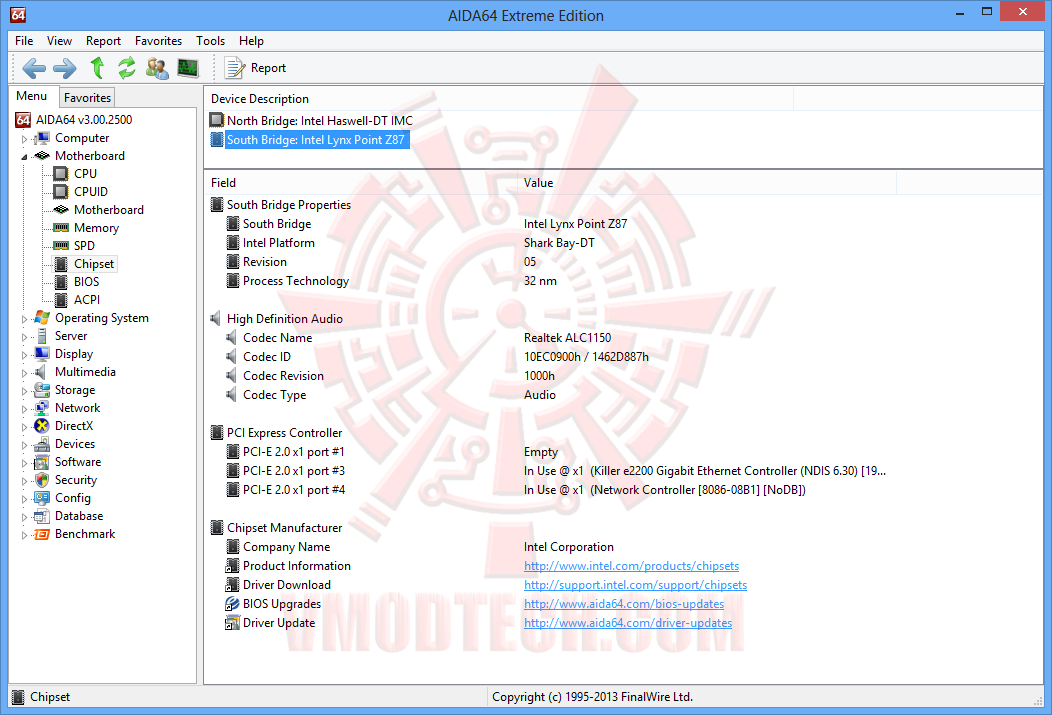
Task: Click the Multimedia speaker icon
Action: 42,372
